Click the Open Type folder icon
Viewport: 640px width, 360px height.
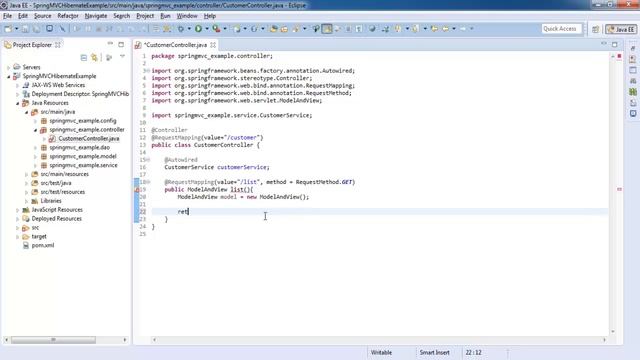(274, 29)
